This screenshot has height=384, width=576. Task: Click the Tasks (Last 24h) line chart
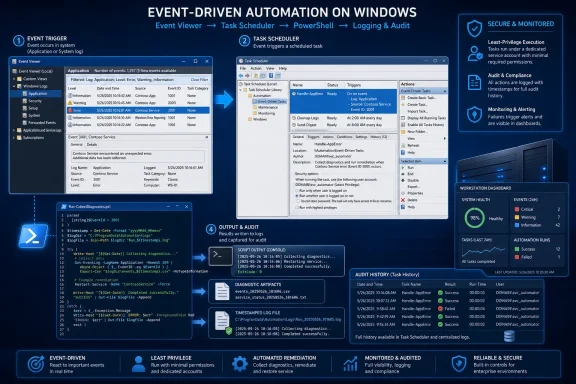coord(483,251)
